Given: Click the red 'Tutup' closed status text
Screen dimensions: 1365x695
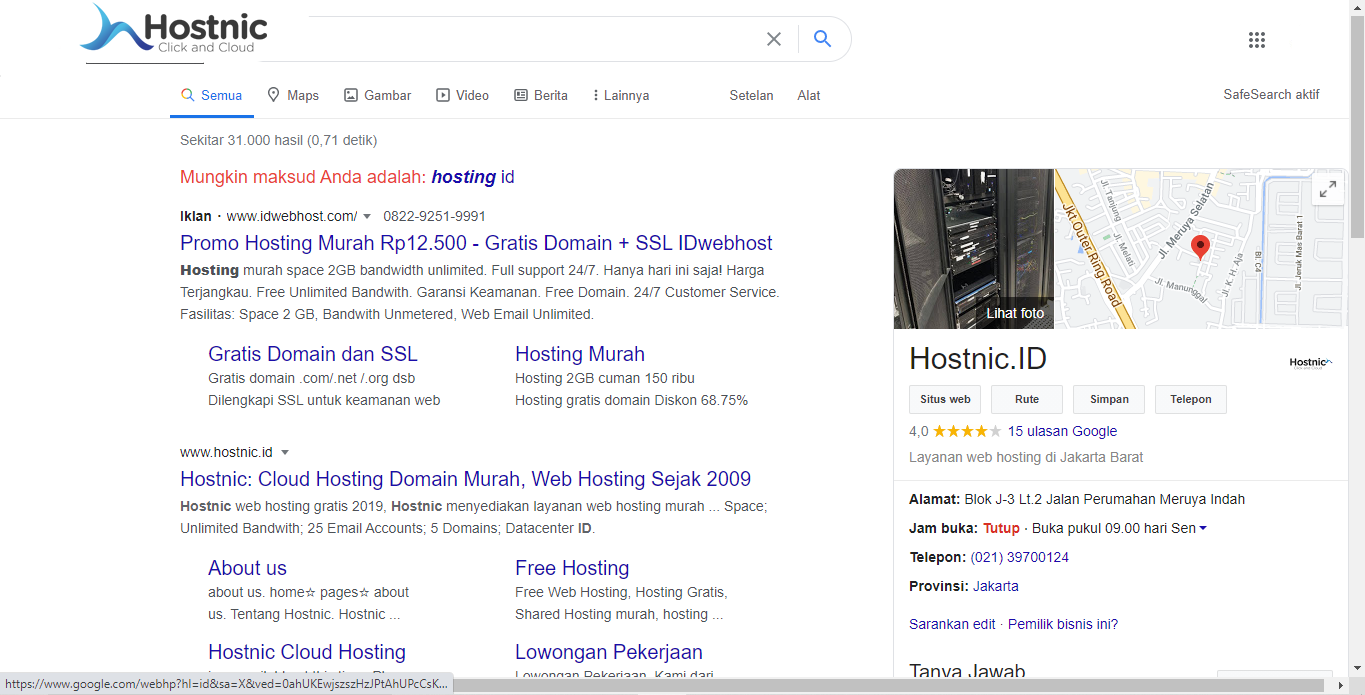Looking at the screenshot, I should (1001, 529).
